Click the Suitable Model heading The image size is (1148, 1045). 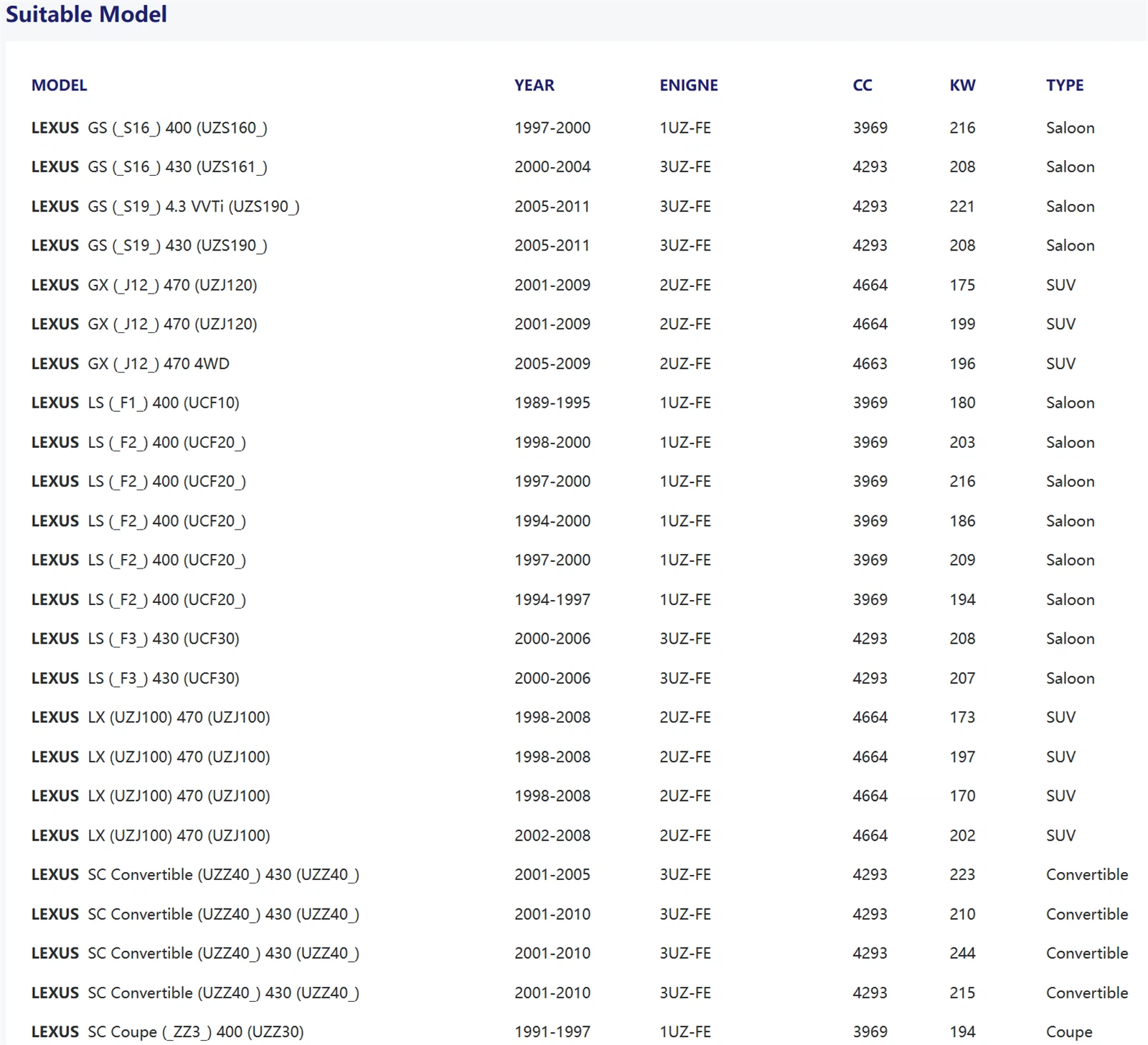pos(86,14)
